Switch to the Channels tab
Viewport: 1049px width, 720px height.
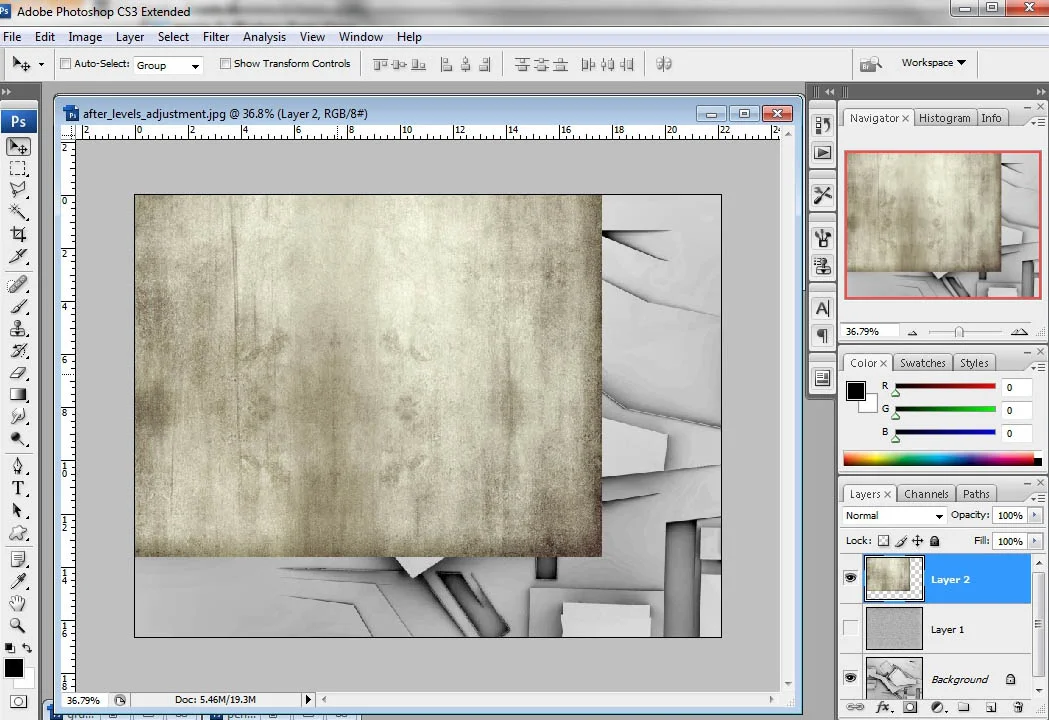tap(926, 494)
